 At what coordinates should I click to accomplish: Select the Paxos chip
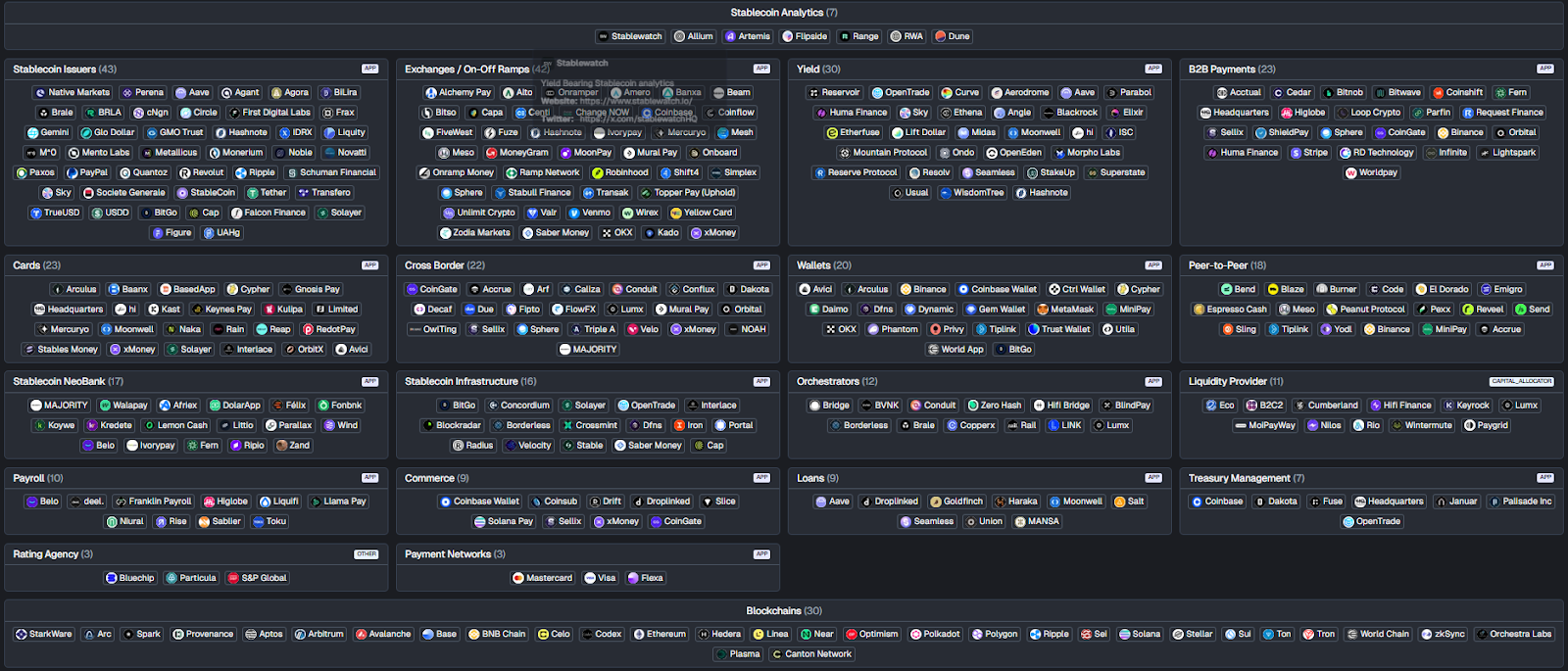(35, 172)
